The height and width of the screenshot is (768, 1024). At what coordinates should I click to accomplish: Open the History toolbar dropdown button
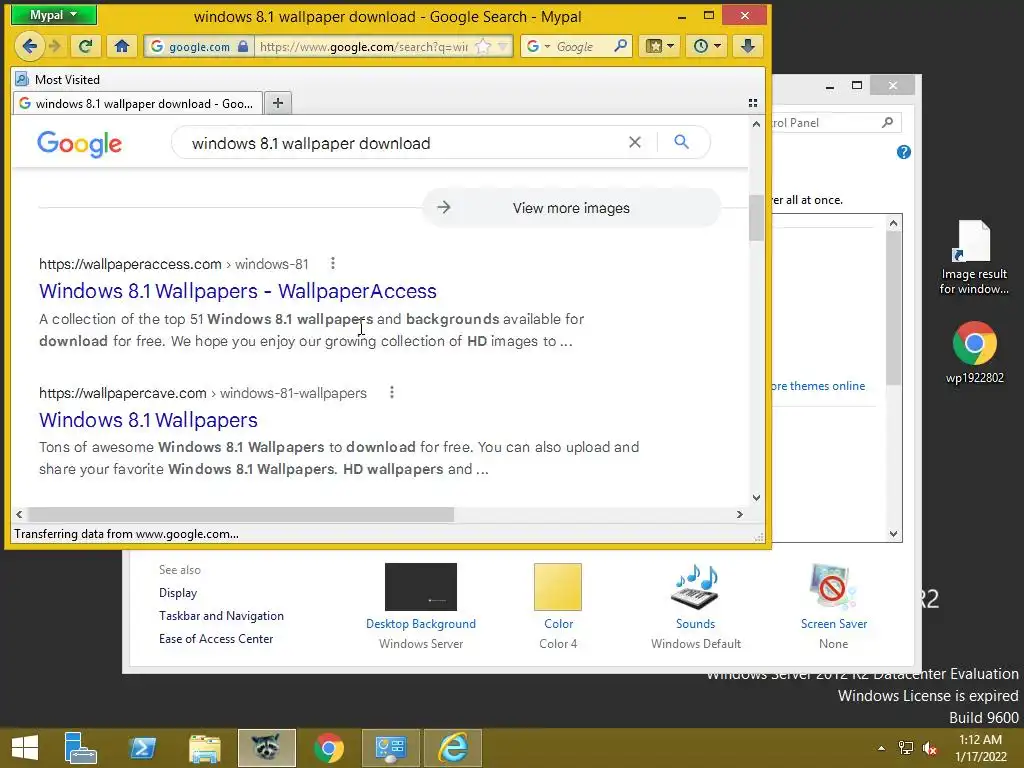(707, 46)
